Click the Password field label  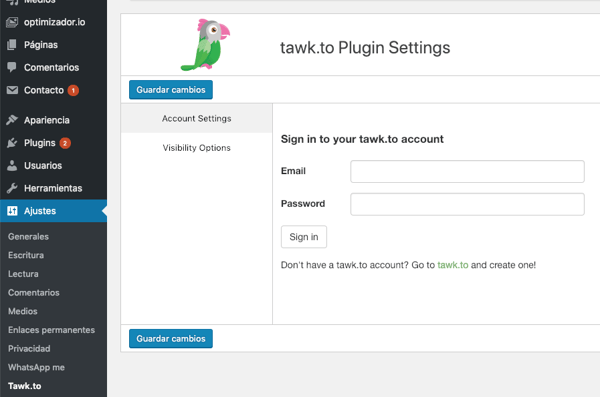[303, 204]
